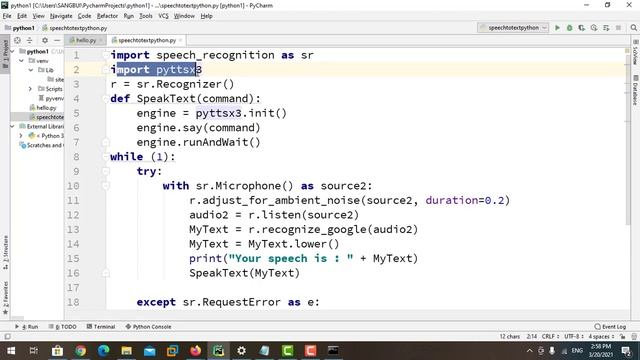Image resolution: width=640 pixels, height=360 pixels.
Task: Open the Window menu
Action: pyautogui.click(x=184, y=16)
